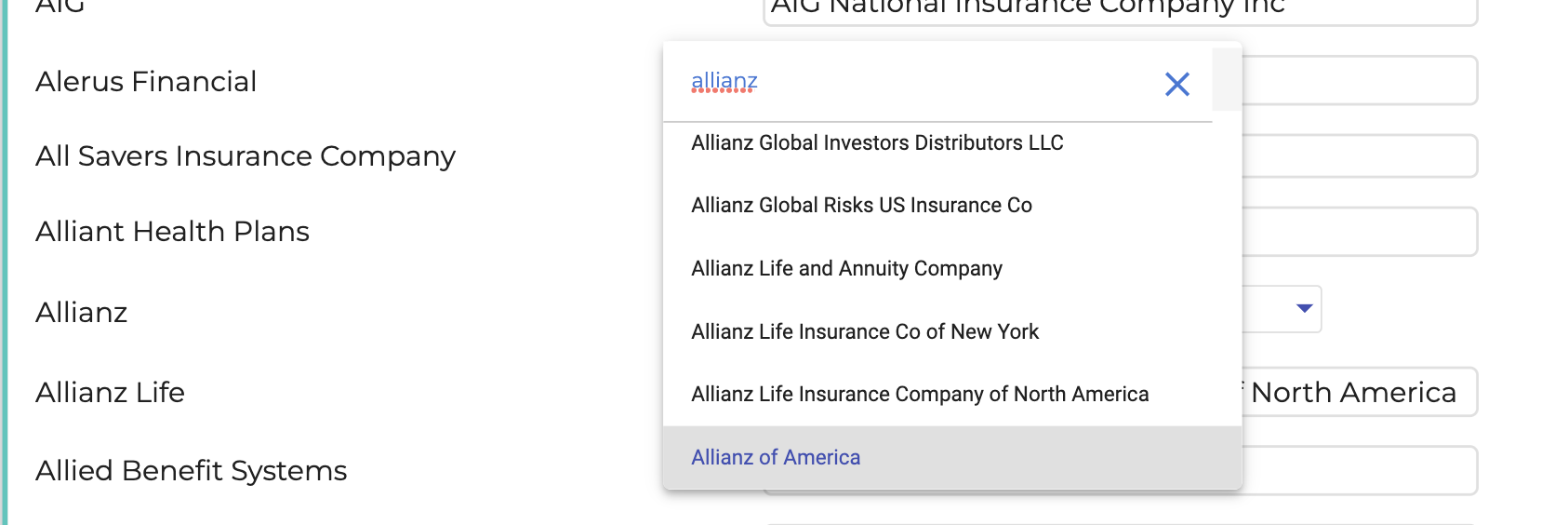Click the Alliant Health Plans label
This screenshot has height=525, width=1568.
(x=172, y=232)
